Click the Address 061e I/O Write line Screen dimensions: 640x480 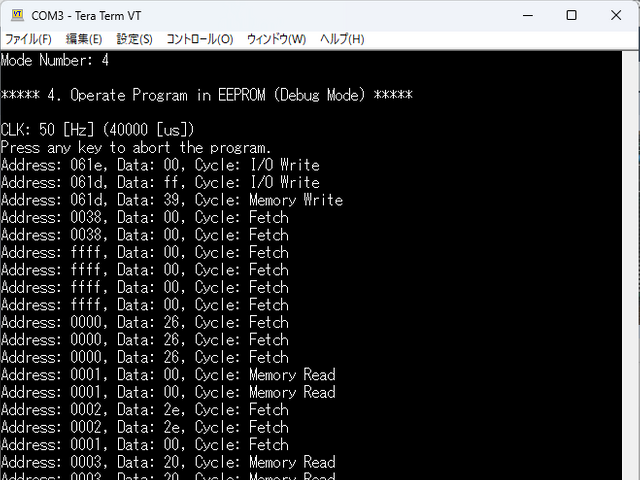tap(160, 165)
